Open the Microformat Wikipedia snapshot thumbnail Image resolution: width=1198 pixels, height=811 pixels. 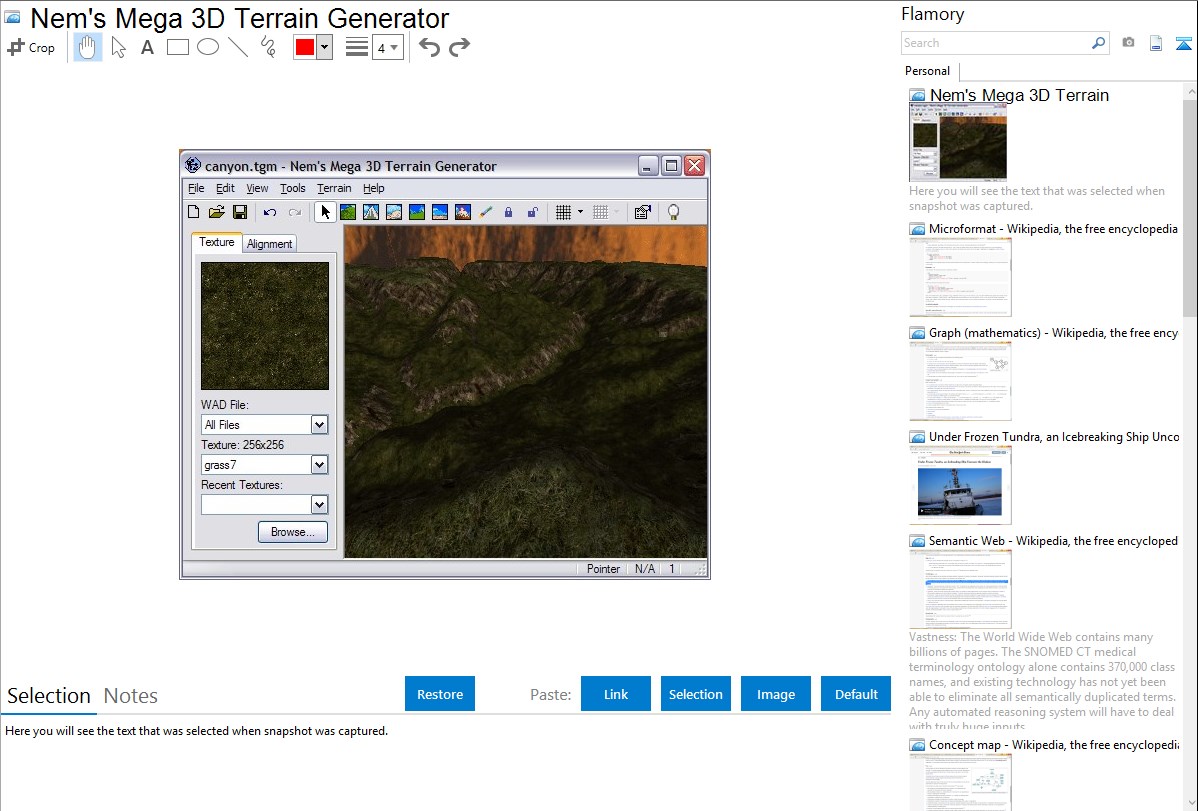[960, 277]
